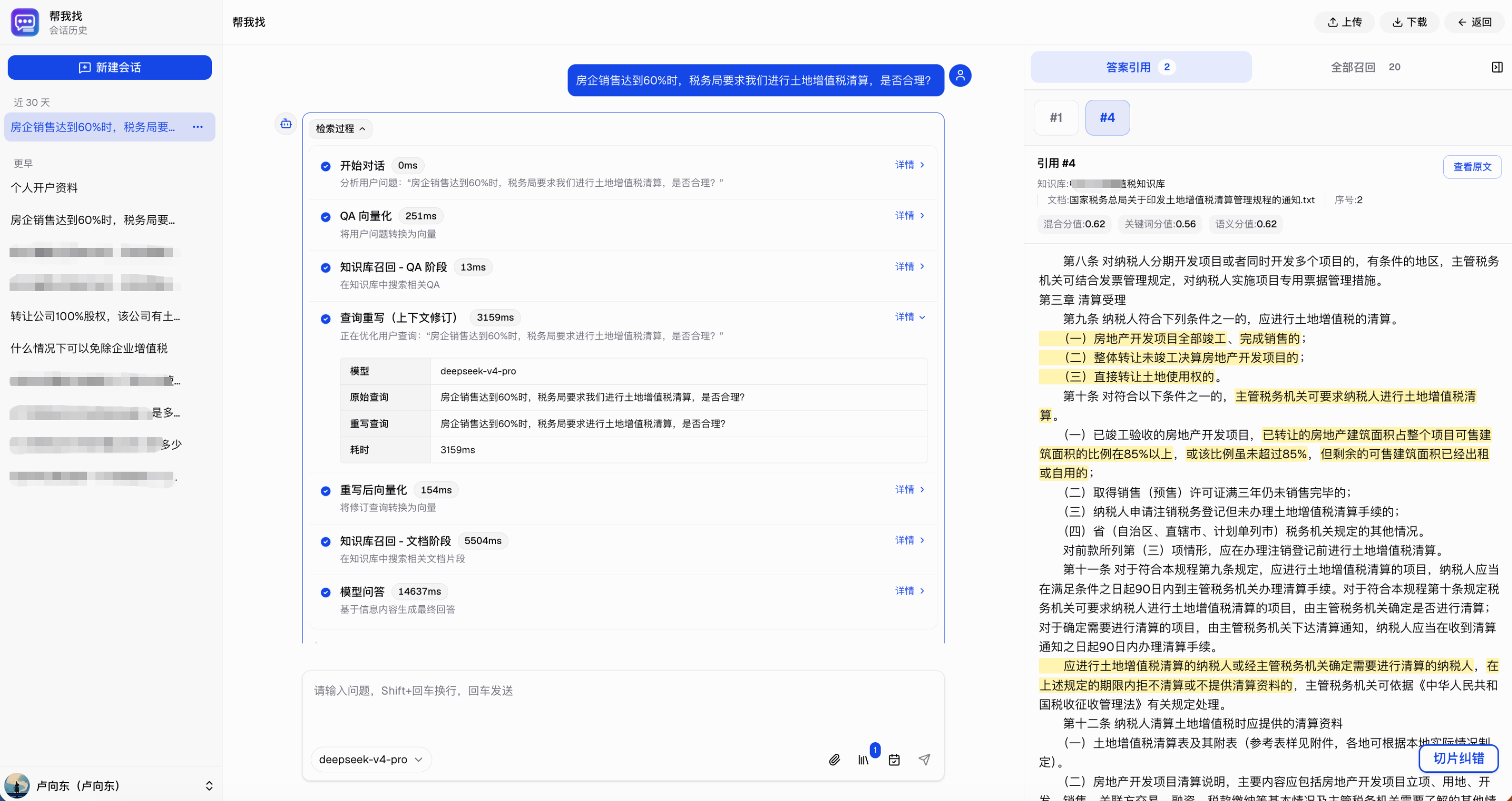
Task: Expand the account switcher arrows next to 卢向东
Action: pyautogui.click(x=209, y=786)
